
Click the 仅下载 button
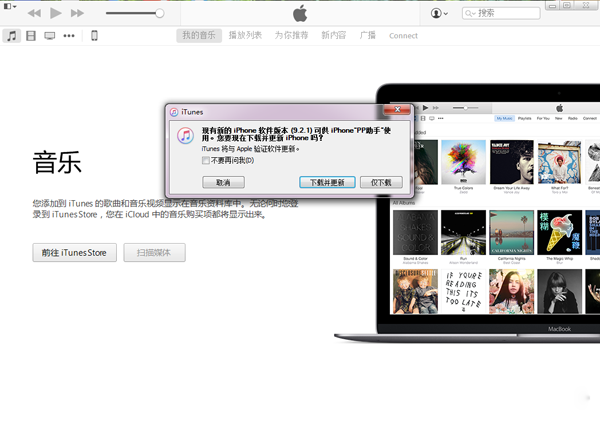(x=382, y=182)
